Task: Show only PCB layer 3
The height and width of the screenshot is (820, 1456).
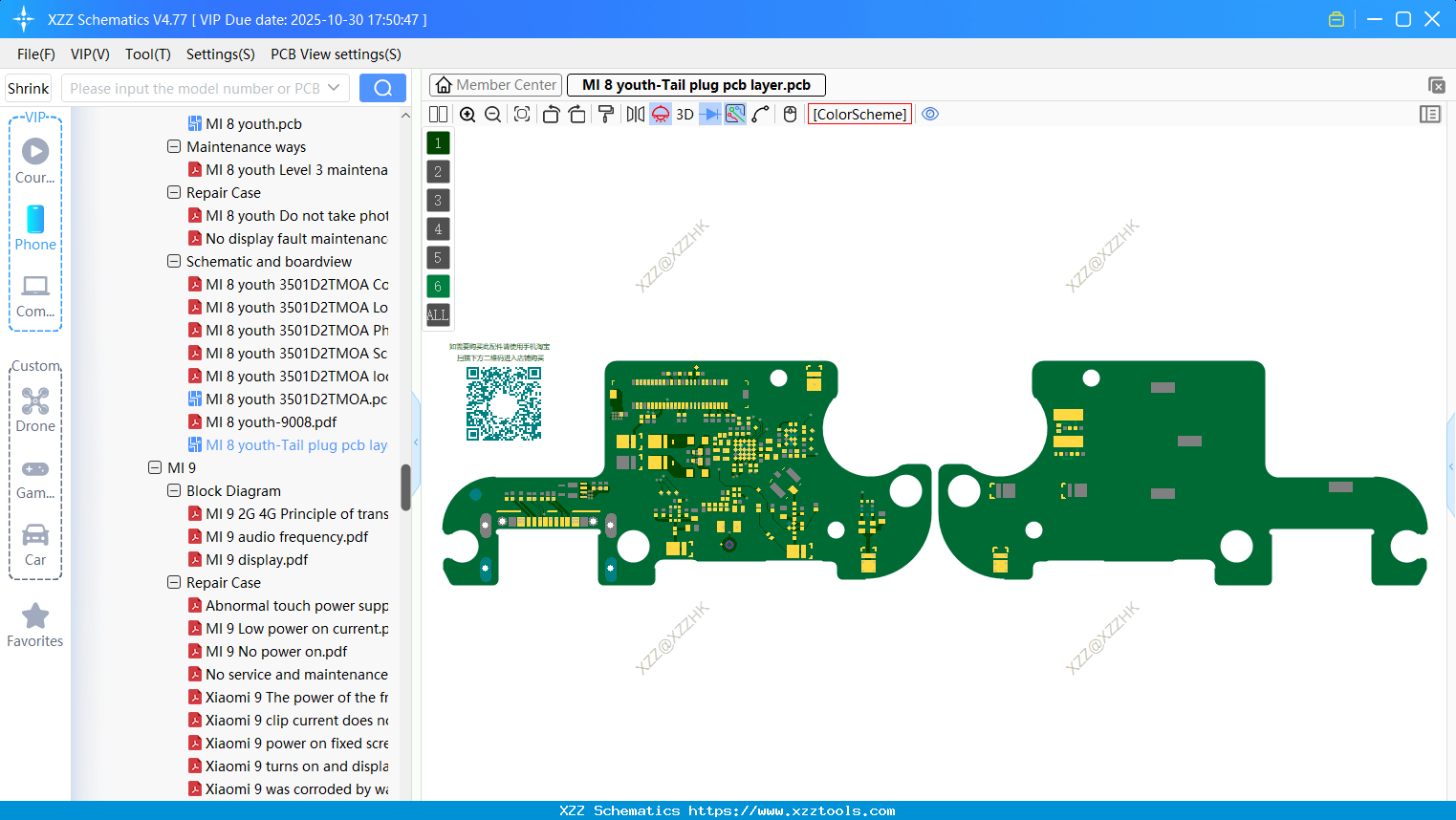Action: tap(438, 200)
